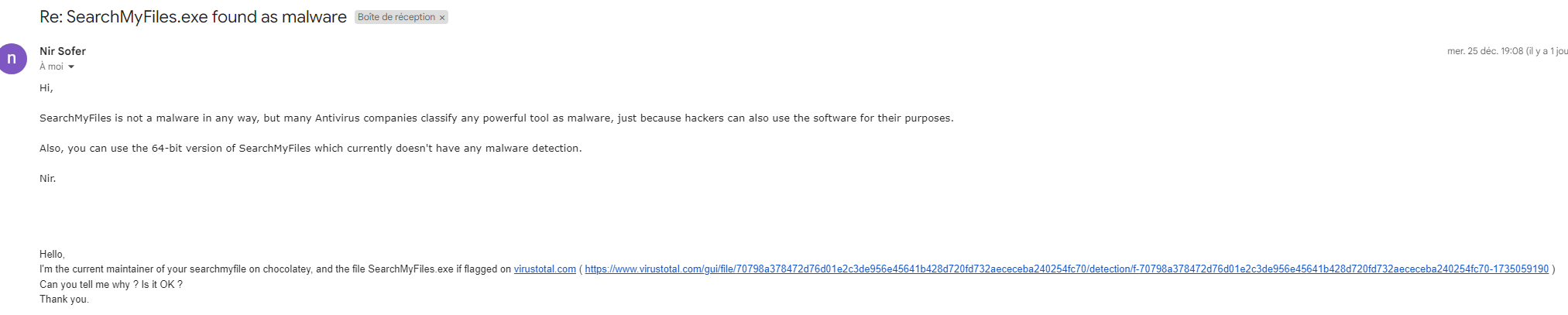Click the email subject title
Viewport: 1568px width, 315px height.
(193, 17)
